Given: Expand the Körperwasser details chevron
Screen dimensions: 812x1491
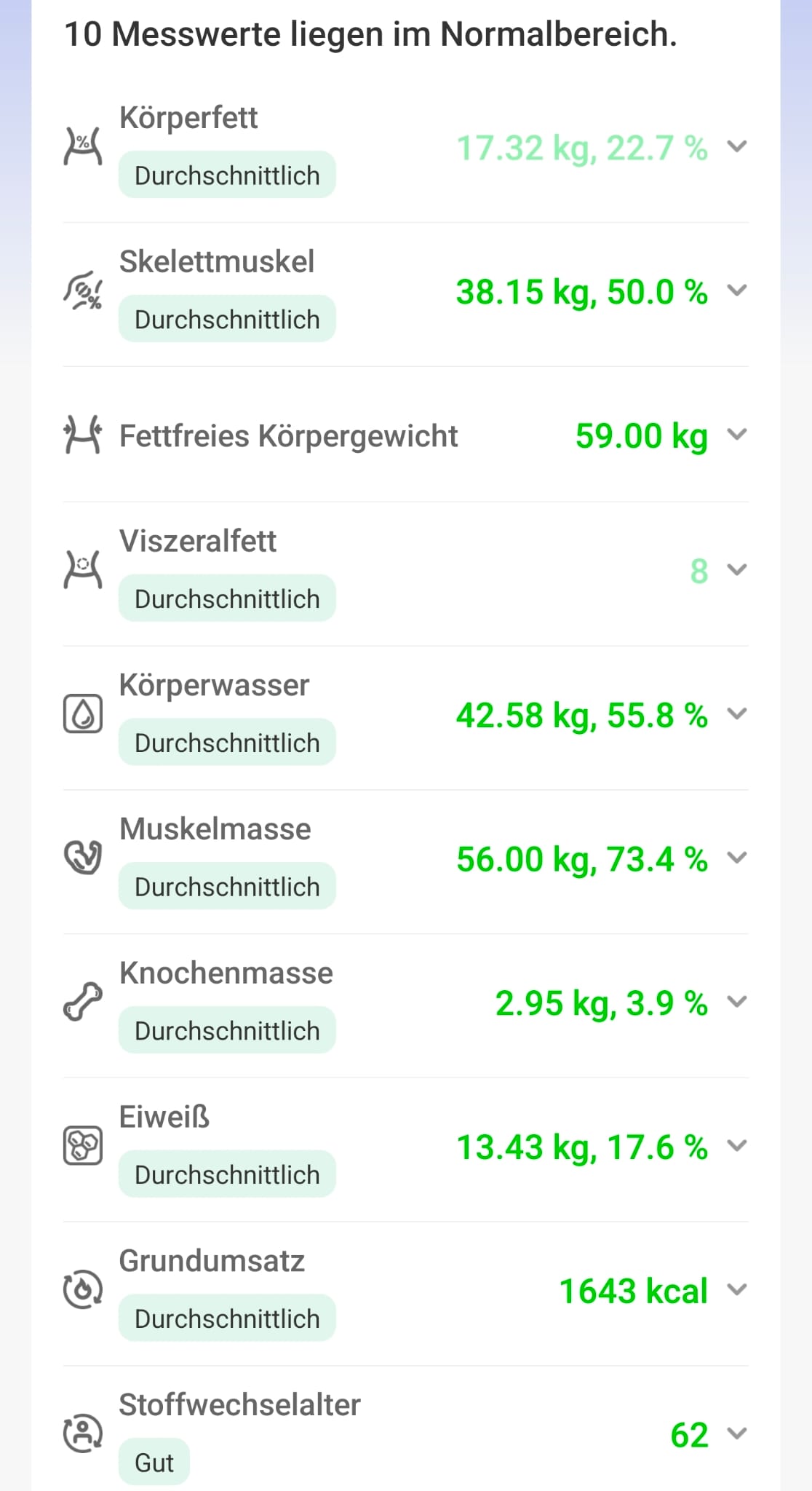Looking at the screenshot, I should tap(737, 713).
